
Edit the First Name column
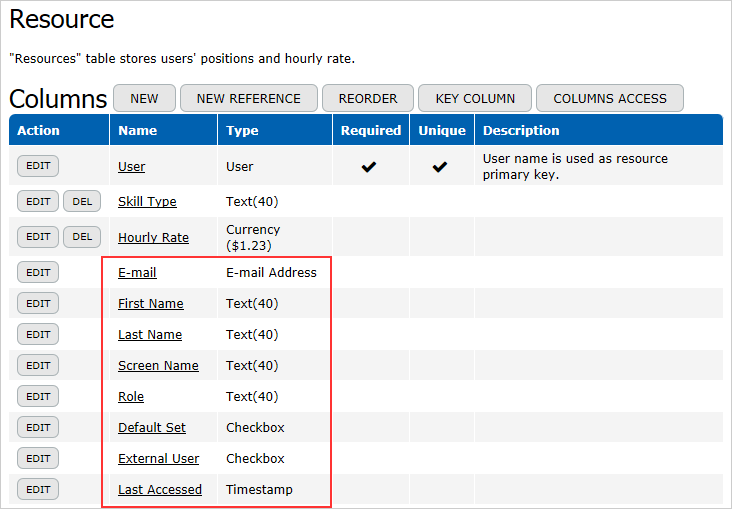38,303
